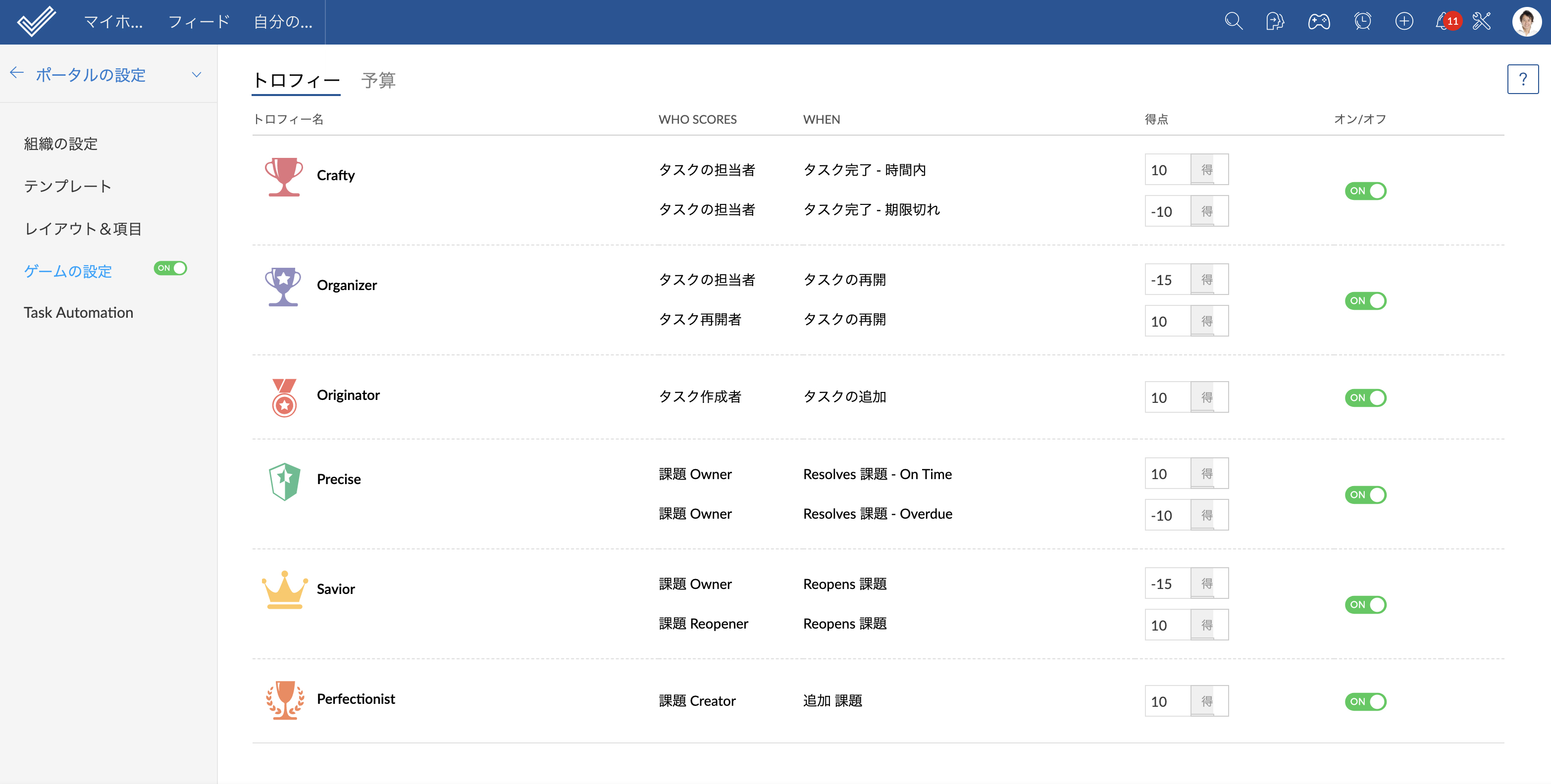Expand the ポータルの設定 dropdown chevron
Viewport: 1551px width, 784px height.
[x=196, y=75]
